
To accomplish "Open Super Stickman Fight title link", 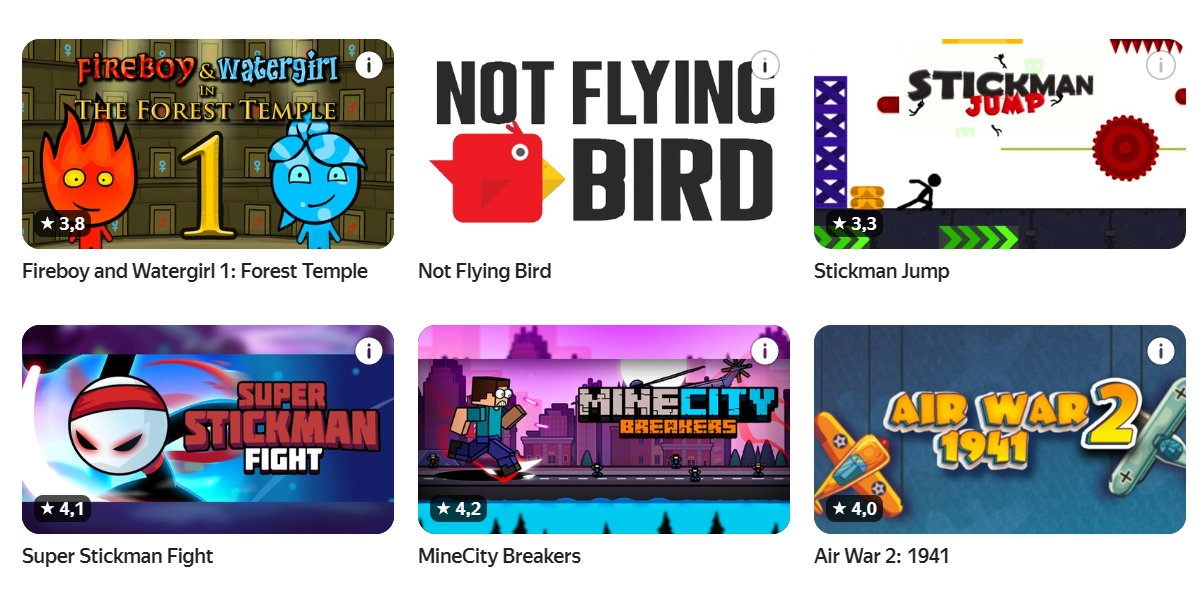I will (118, 556).
